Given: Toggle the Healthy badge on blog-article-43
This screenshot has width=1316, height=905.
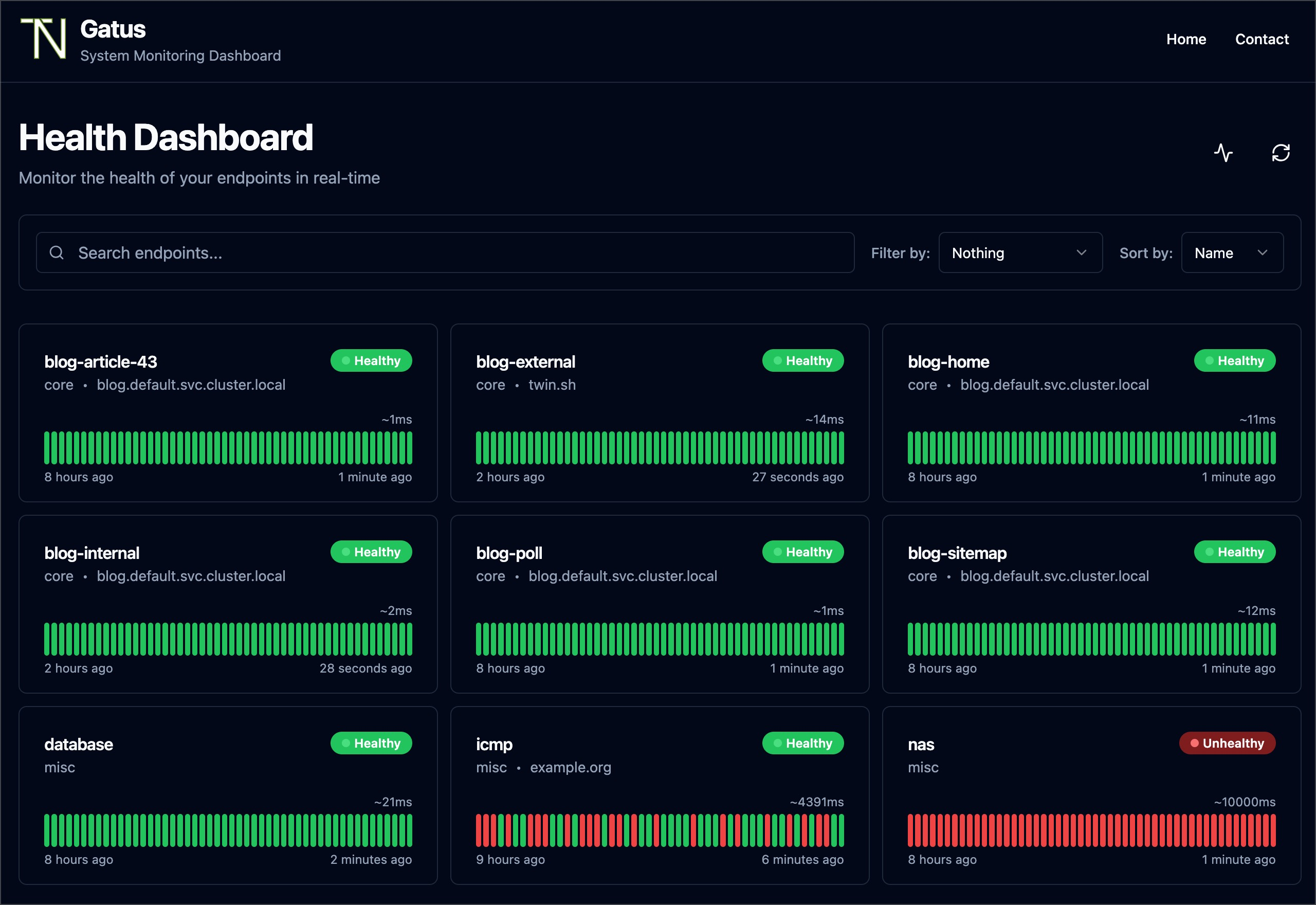Looking at the screenshot, I should [x=371, y=360].
